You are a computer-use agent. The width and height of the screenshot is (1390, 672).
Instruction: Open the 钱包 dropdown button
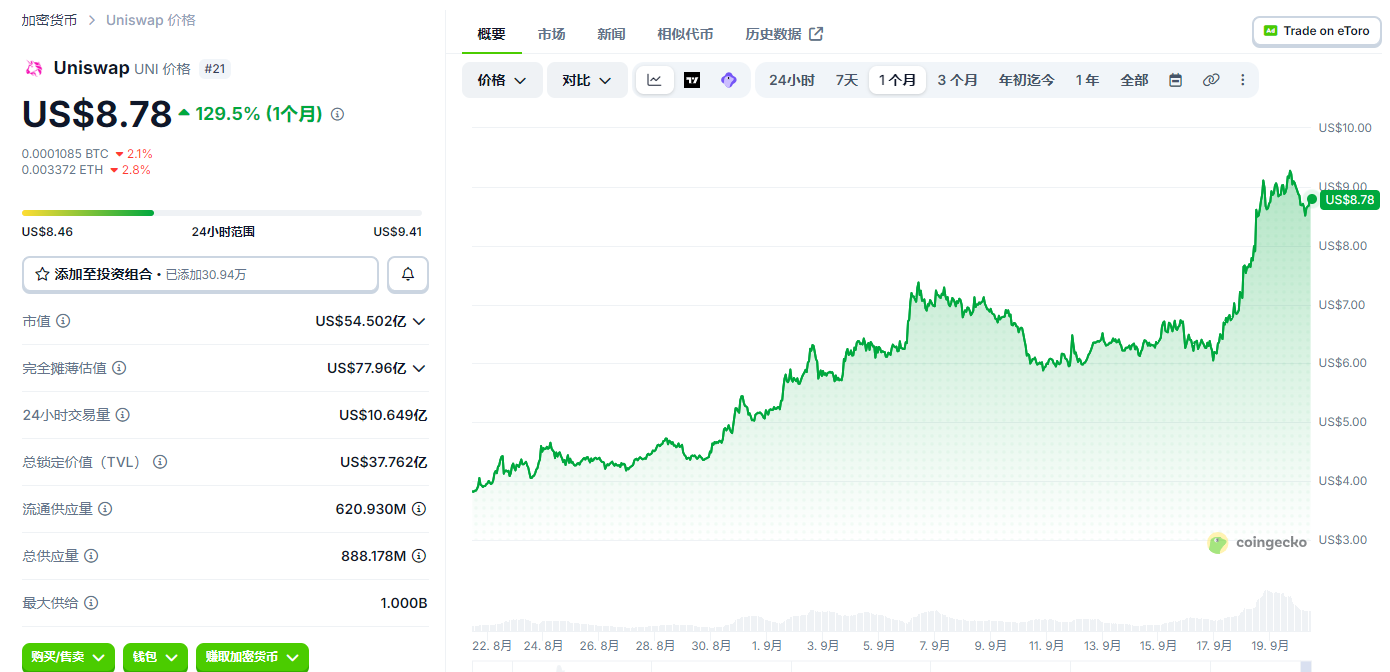tap(155, 657)
